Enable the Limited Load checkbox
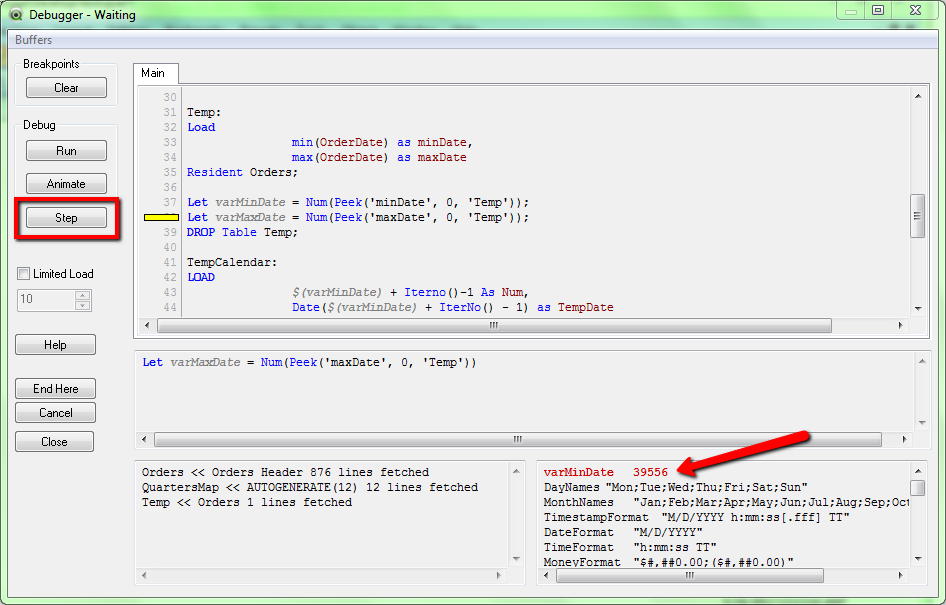 [24, 274]
